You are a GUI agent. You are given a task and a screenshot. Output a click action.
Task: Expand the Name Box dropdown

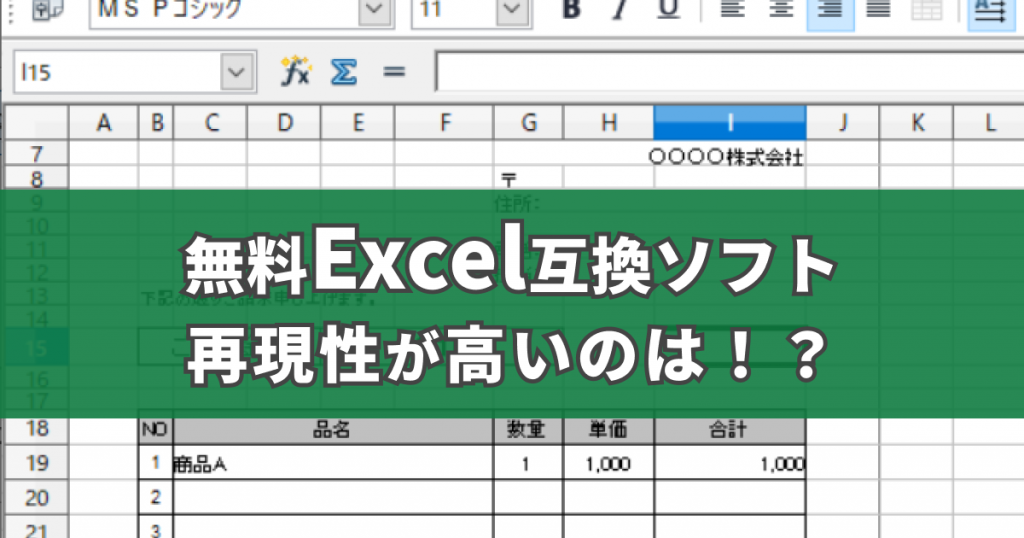[x=236, y=72]
